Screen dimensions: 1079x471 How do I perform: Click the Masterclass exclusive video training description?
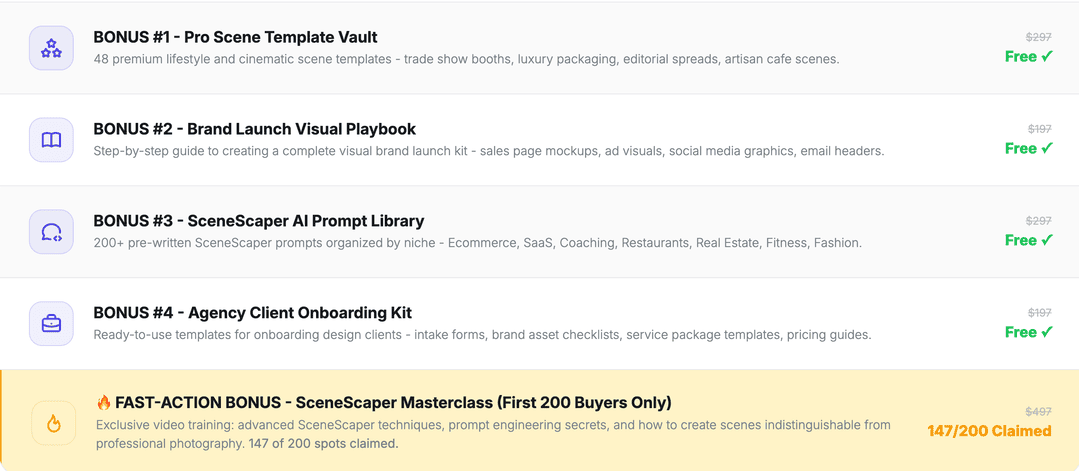click(x=493, y=434)
